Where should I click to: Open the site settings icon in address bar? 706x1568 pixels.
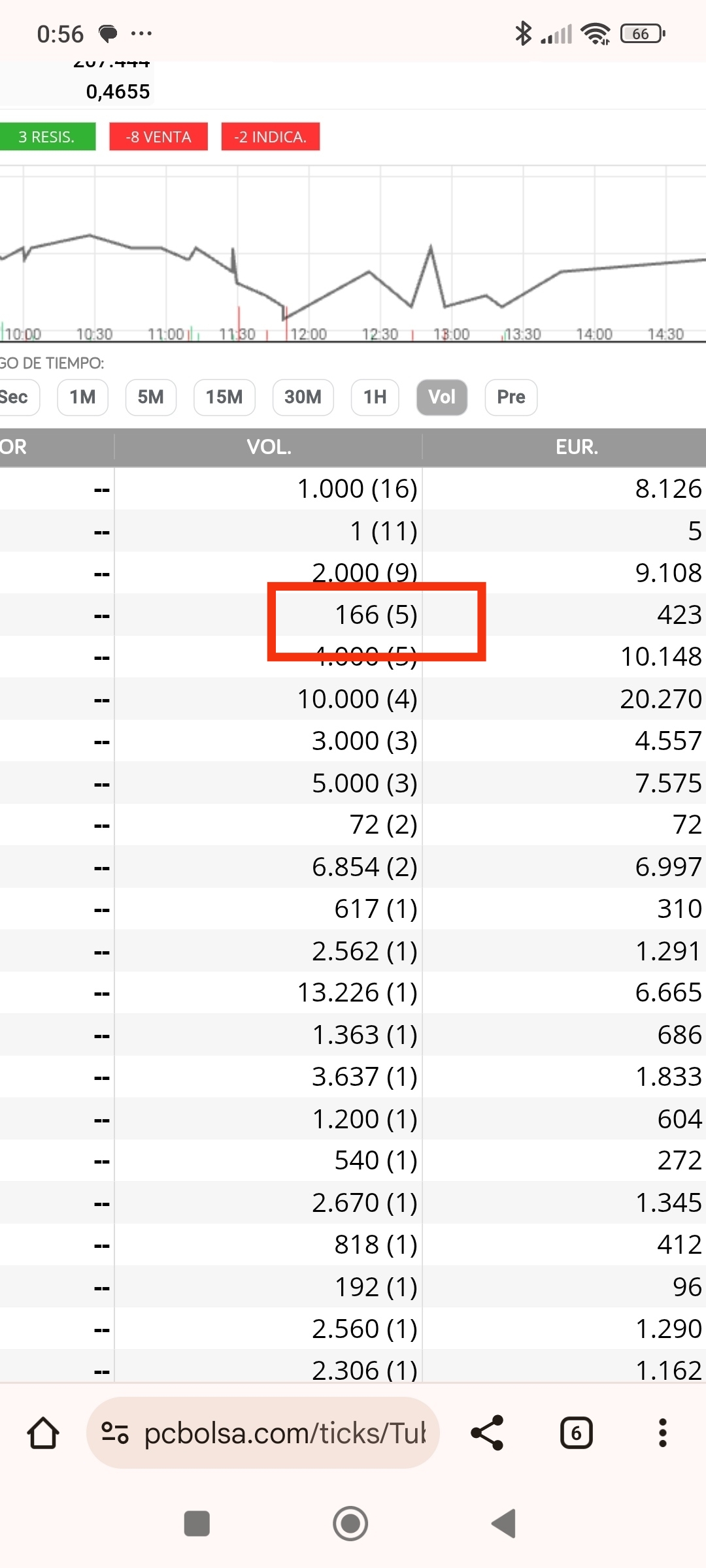point(115,1433)
